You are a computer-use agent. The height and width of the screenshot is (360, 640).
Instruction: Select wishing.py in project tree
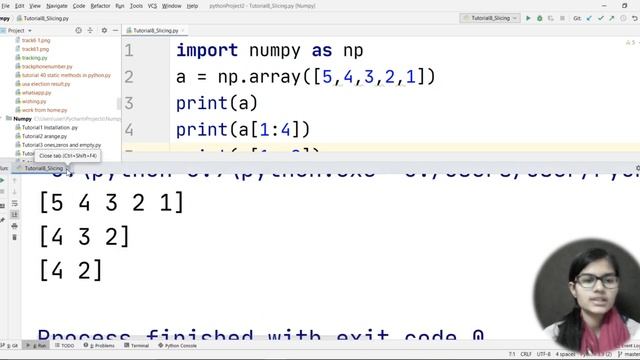coord(31,101)
